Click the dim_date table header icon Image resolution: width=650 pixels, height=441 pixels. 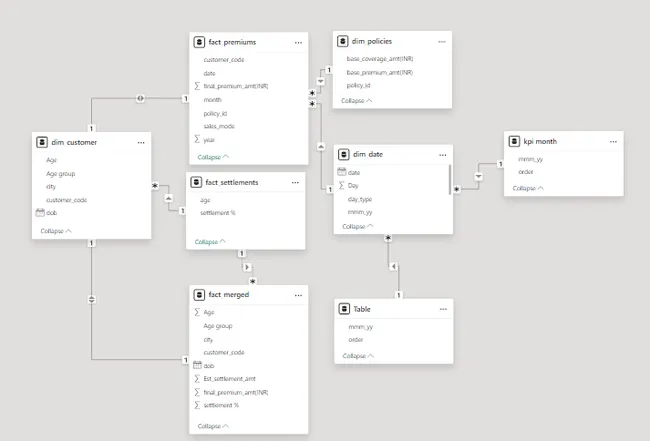click(343, 155)
